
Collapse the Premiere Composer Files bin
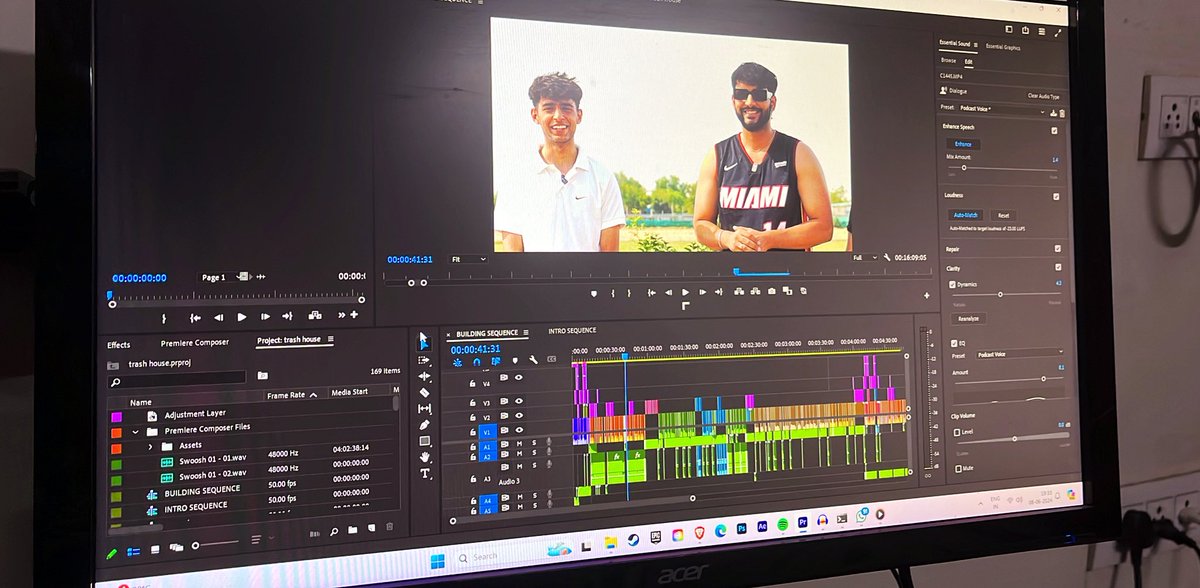135,431
